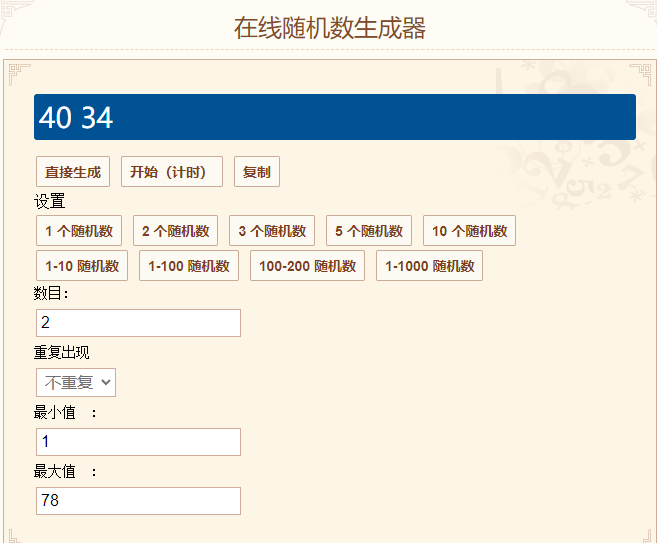Apply the 1-1000 随机数 range preset
This screenshot has height=543, width=657.
pos(429,266)
